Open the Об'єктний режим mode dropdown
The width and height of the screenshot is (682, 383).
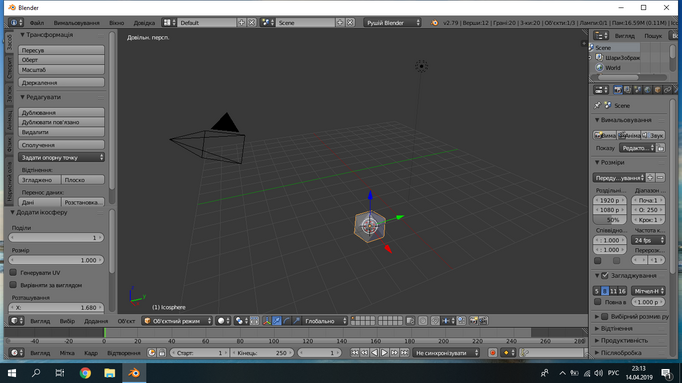(x=177, y=321)
